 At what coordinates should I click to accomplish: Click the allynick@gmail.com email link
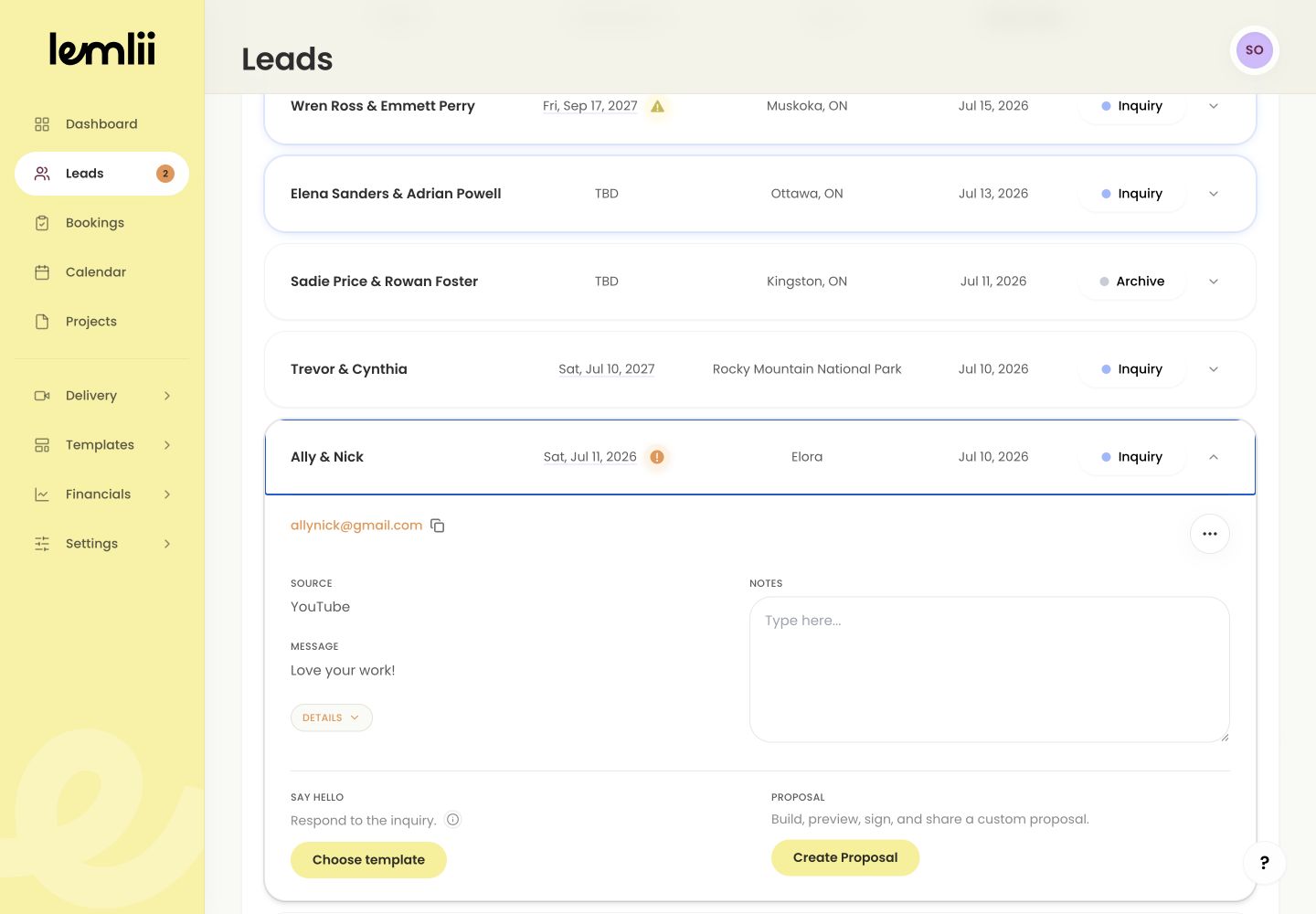tap(356, 526)
